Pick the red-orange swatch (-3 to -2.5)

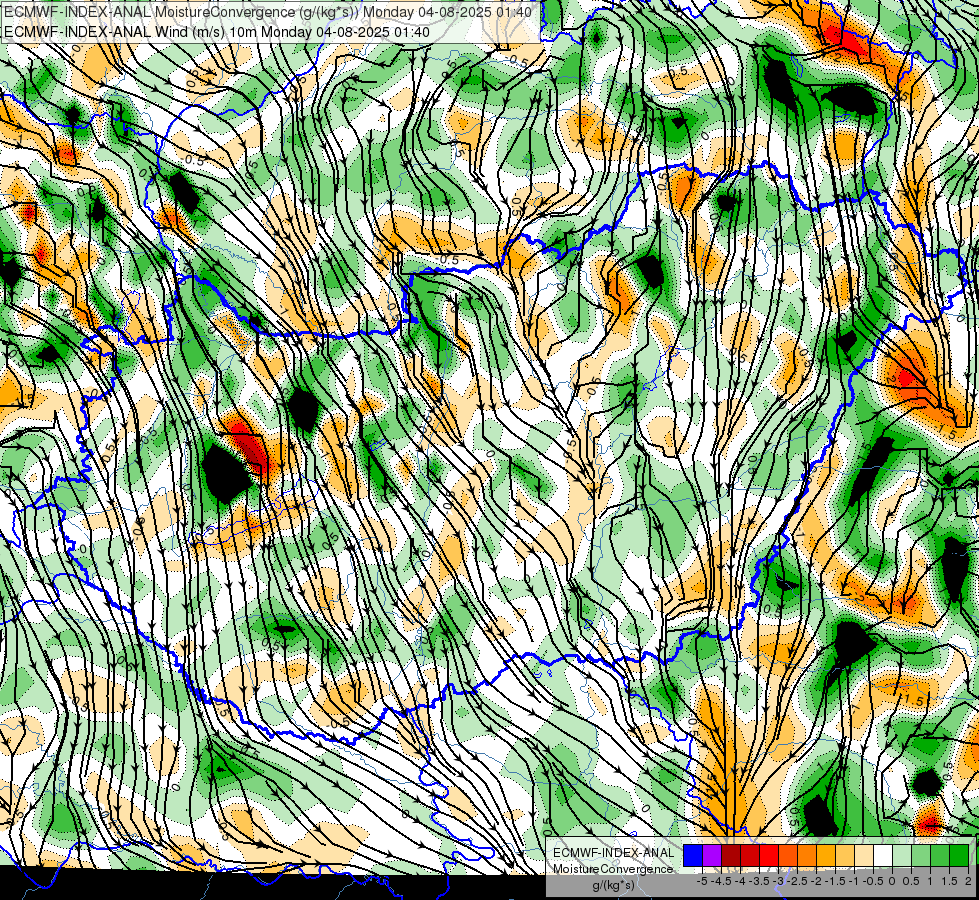788,856
